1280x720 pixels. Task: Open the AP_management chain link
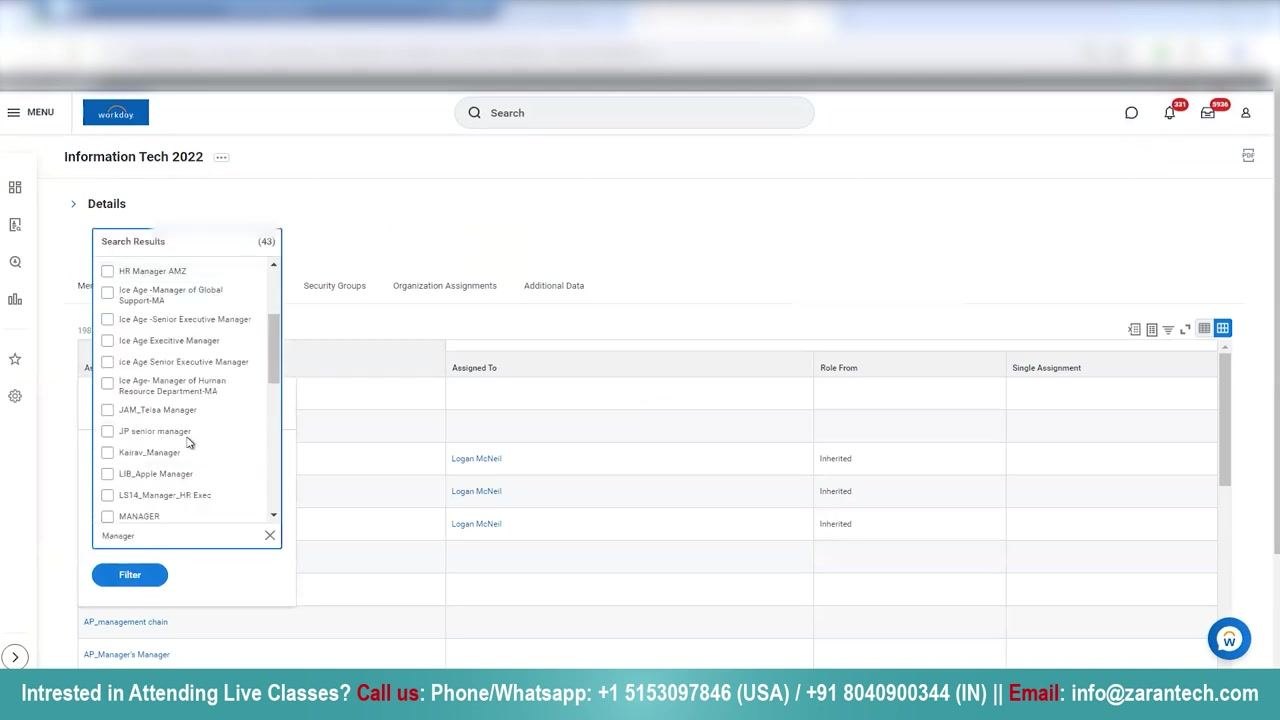click(x=126, y=622)
